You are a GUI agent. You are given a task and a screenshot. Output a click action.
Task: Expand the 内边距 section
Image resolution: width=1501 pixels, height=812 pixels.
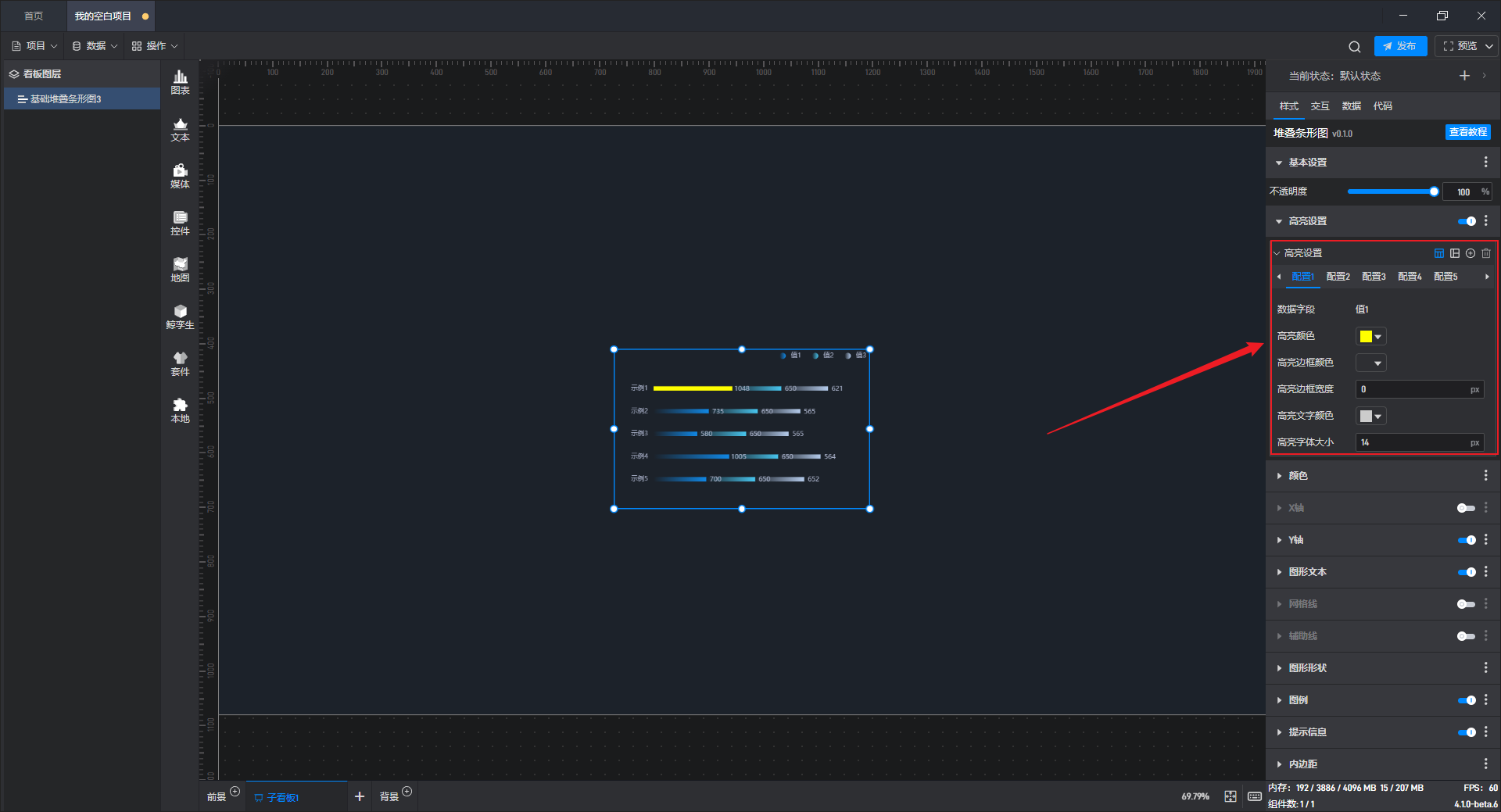click(1279, 764)
